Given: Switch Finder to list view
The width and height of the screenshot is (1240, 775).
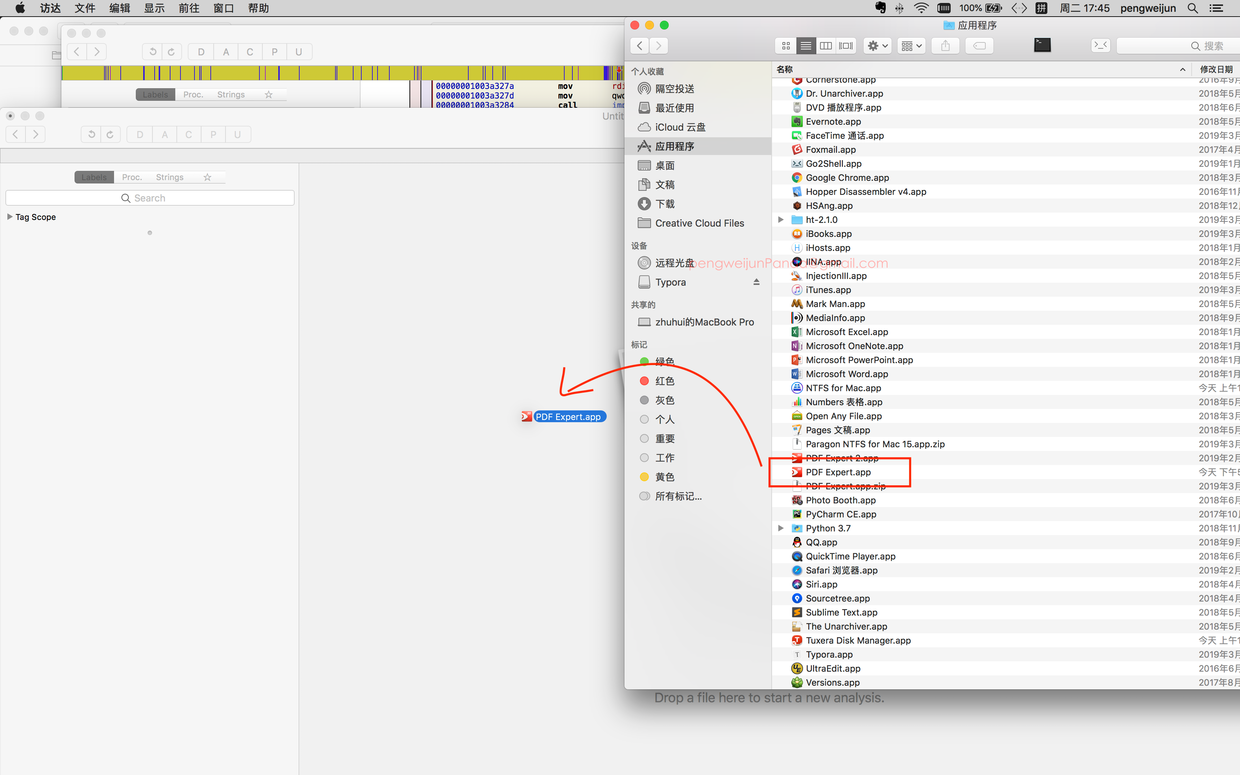Looking at the screenshot, I should (806, 46).
